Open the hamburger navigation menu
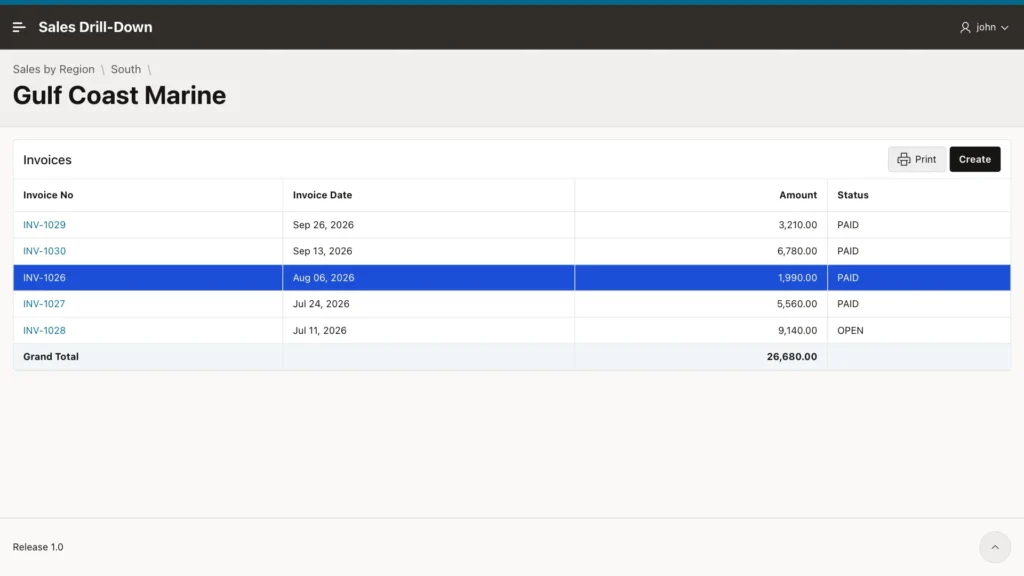This screenshot has width=1024, height=576. [x=19, y=27]
